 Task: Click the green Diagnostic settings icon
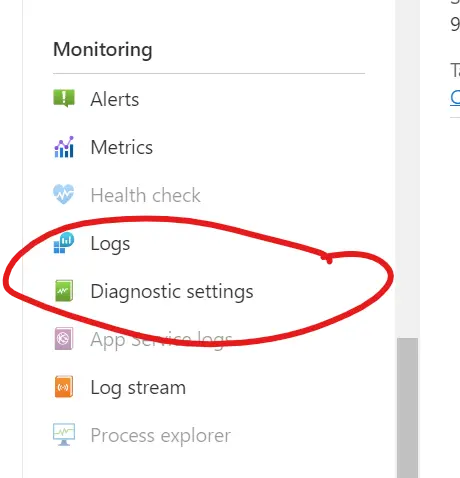pos(64,291)
